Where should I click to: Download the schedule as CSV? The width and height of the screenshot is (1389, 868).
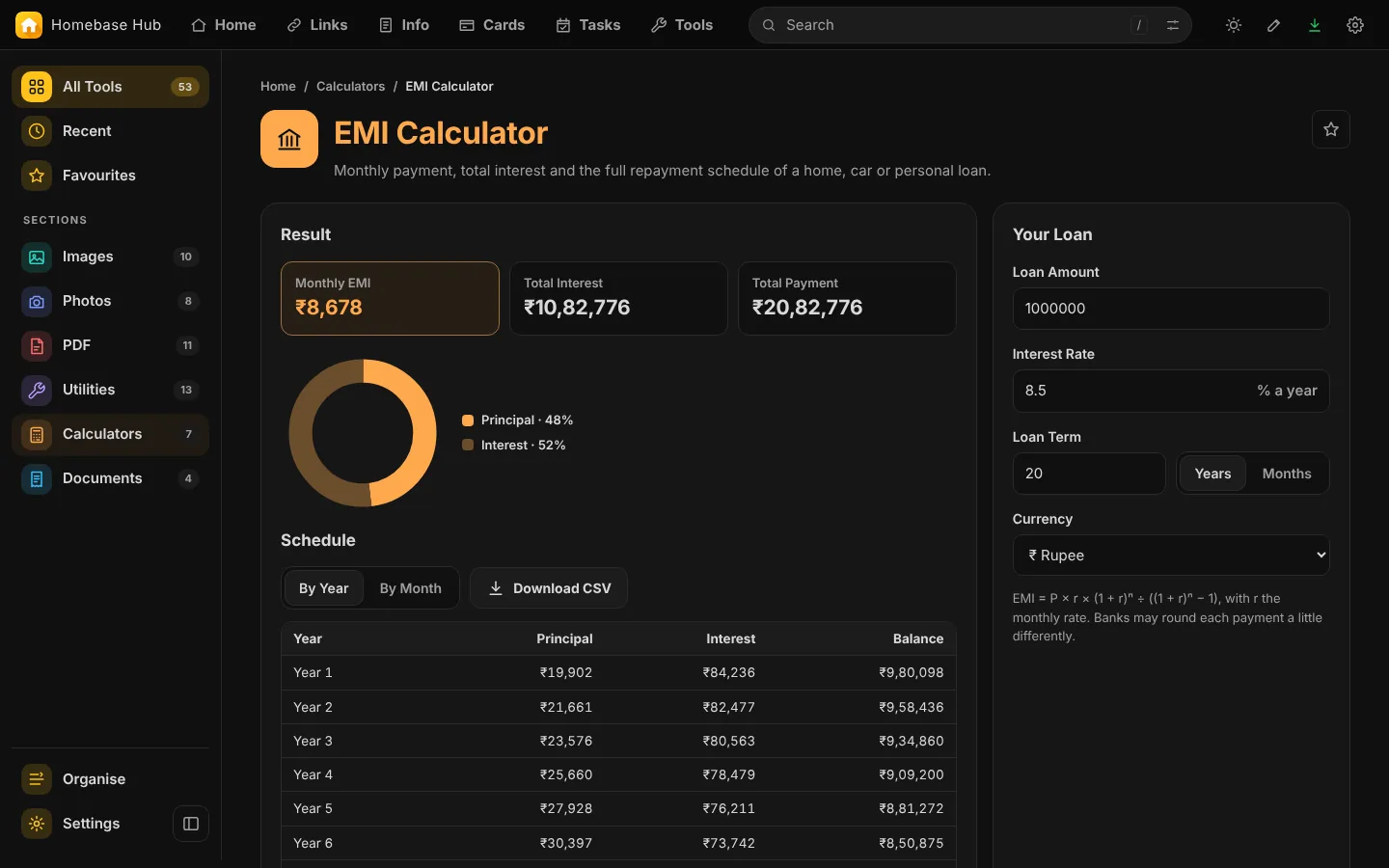549,588
